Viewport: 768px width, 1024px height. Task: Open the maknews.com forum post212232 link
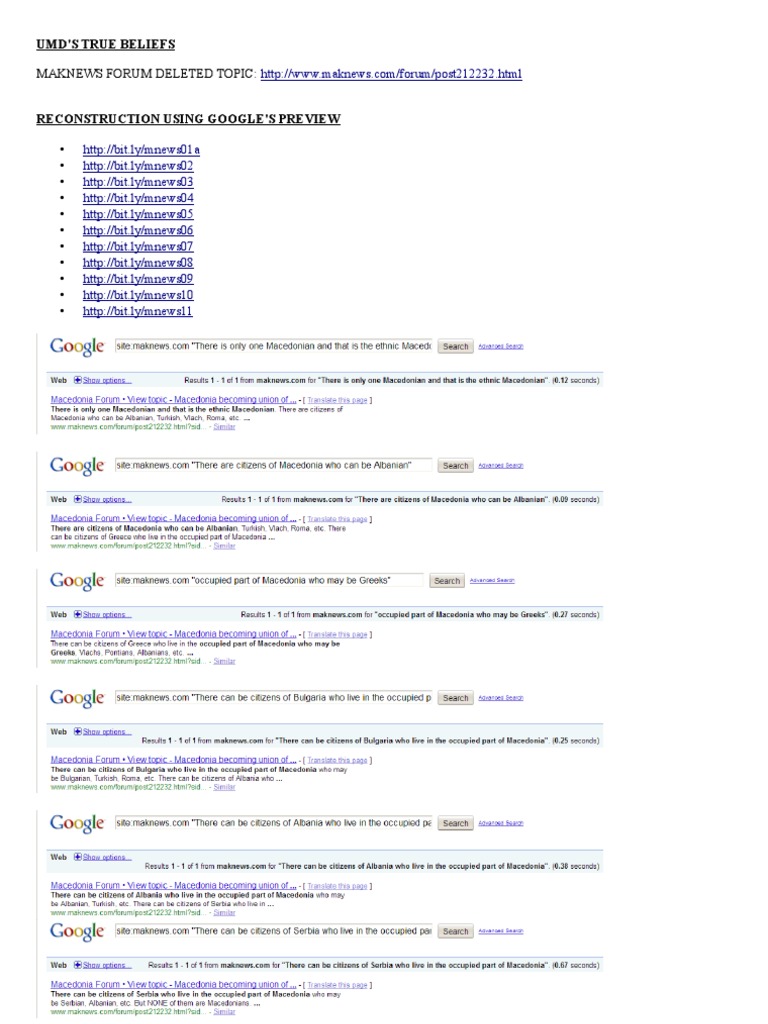391,74
